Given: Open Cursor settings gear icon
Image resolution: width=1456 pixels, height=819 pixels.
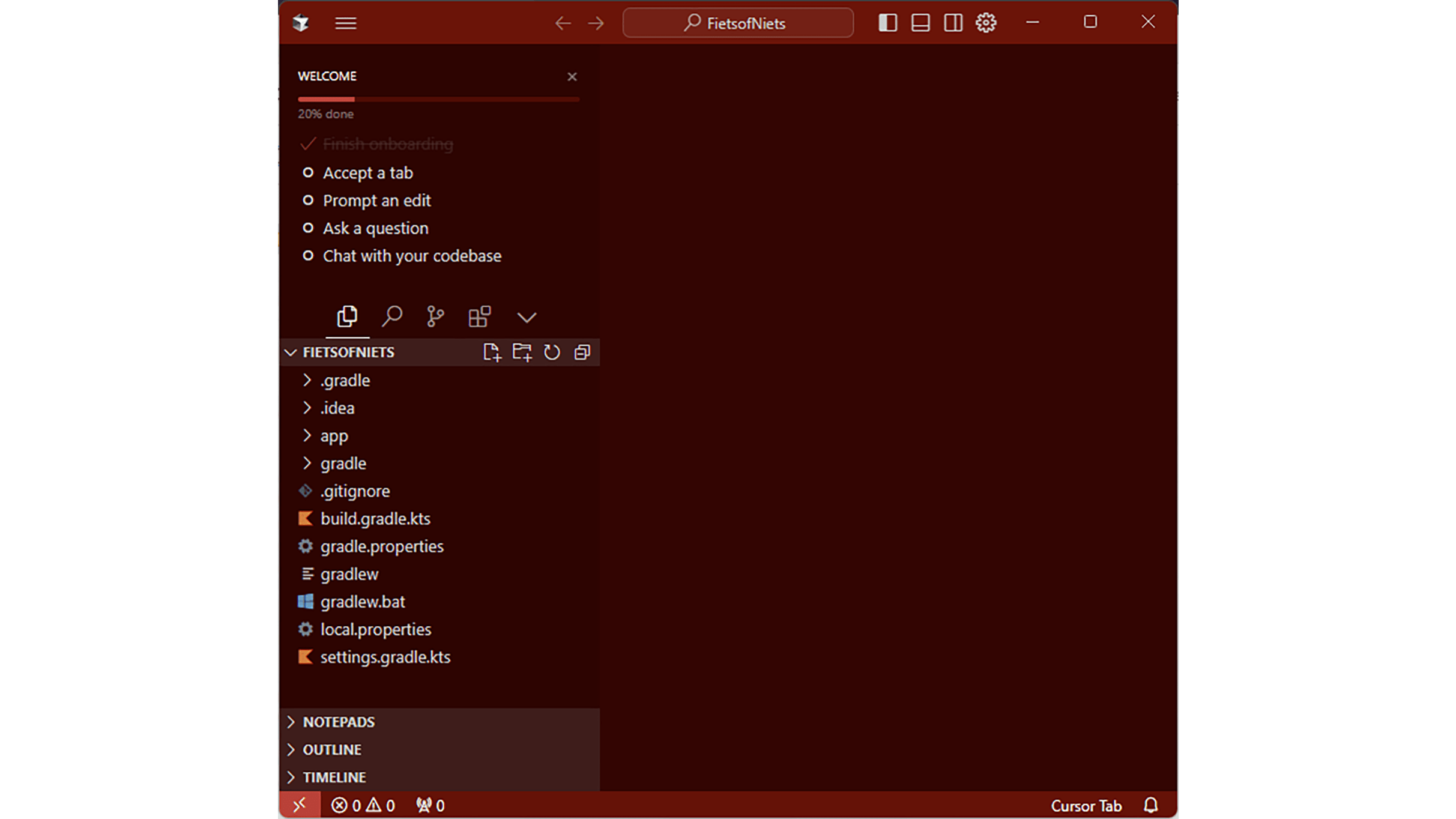Looking at the screenshot, I should [985, 23].
